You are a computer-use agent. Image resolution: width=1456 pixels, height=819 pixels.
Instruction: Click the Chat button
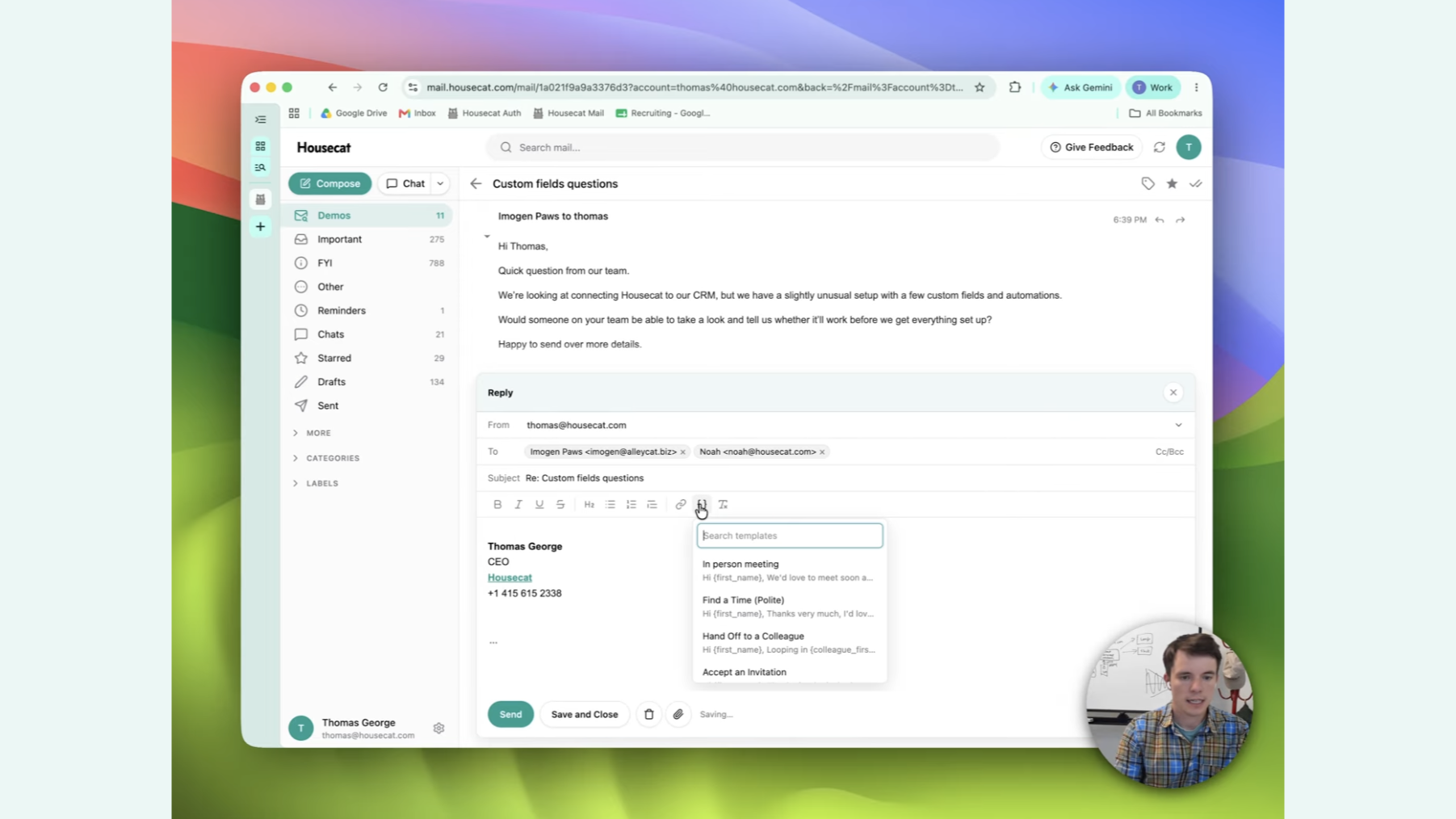(405, 183)
